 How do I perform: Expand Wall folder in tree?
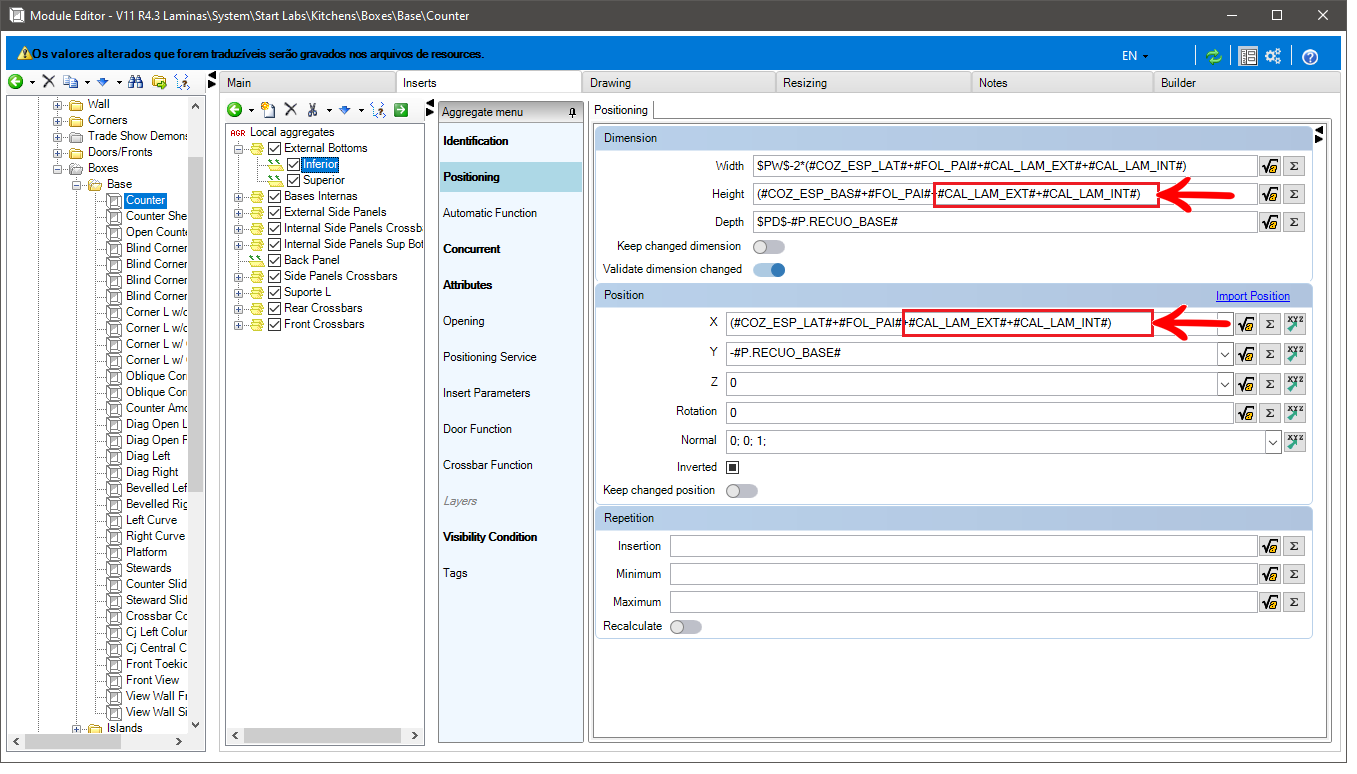pyautogui.click(x=58, y=104)
